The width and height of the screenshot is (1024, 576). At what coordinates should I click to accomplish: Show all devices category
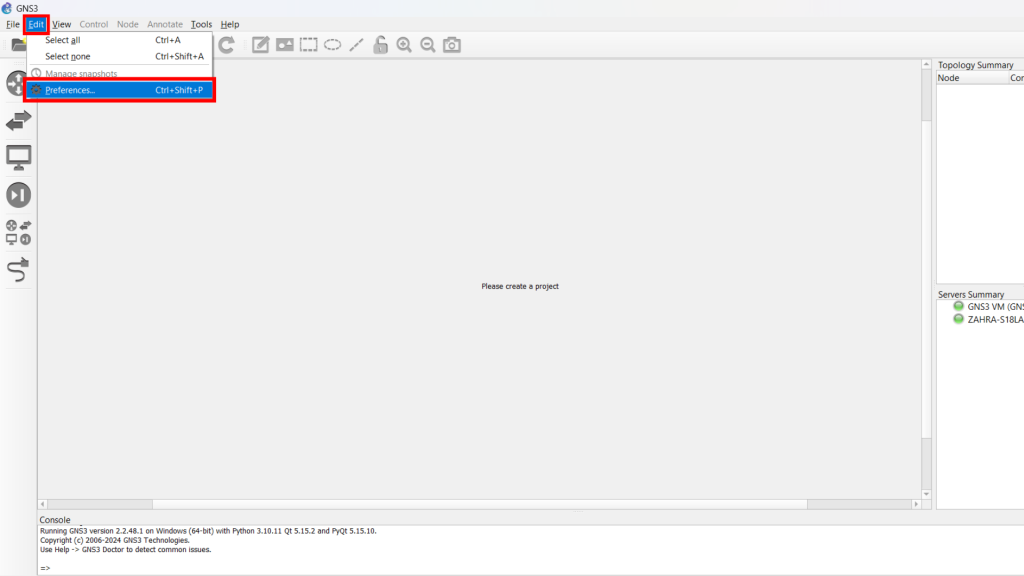[x=18, y=232]
